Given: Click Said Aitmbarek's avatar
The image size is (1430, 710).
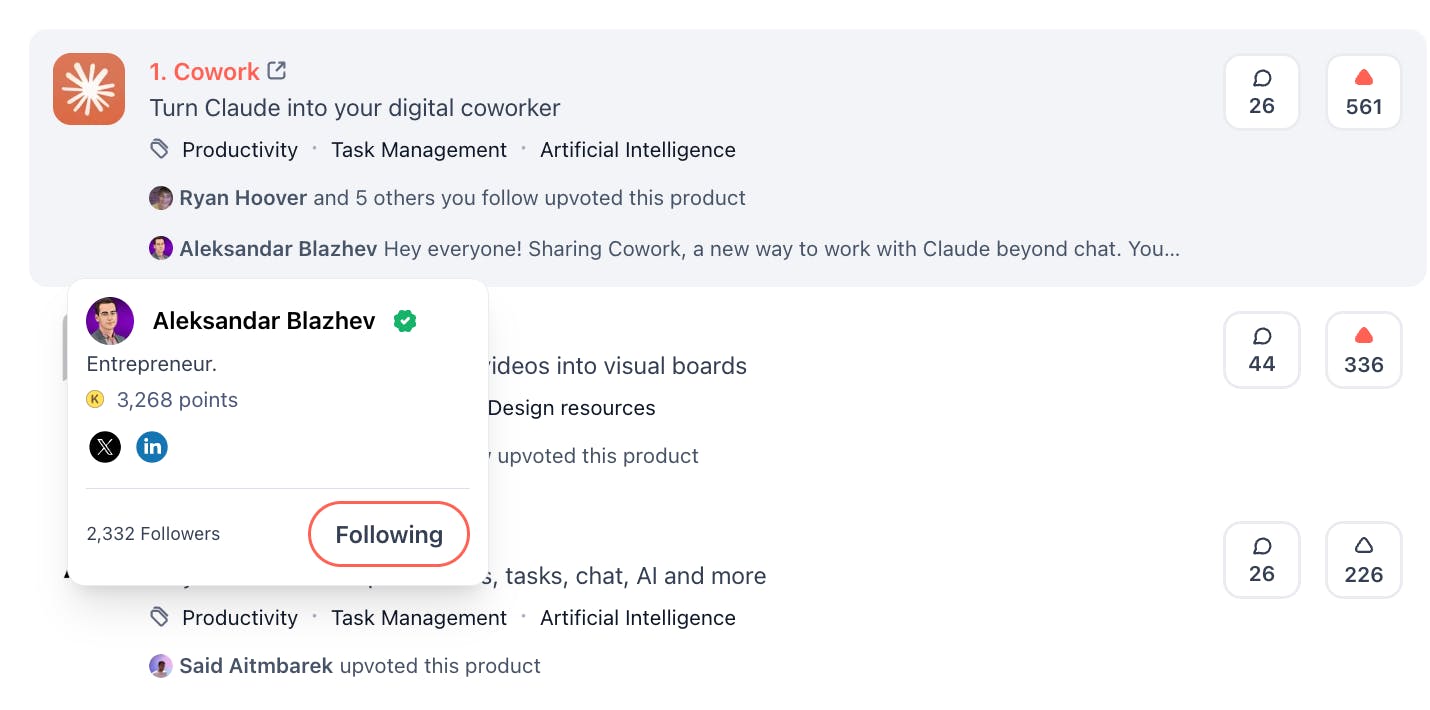Looking at the screenshot, I should tap(161, 666).
